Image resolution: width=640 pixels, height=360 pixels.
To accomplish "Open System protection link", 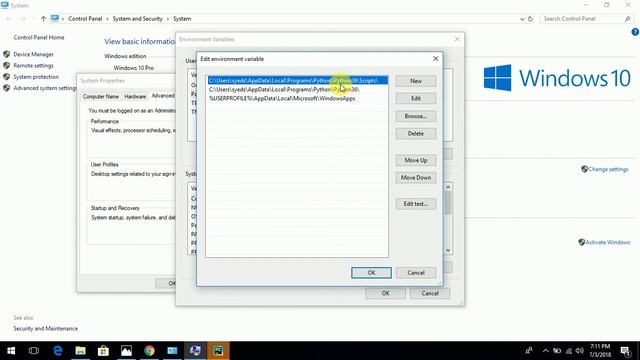I will (x=36, y=77).
